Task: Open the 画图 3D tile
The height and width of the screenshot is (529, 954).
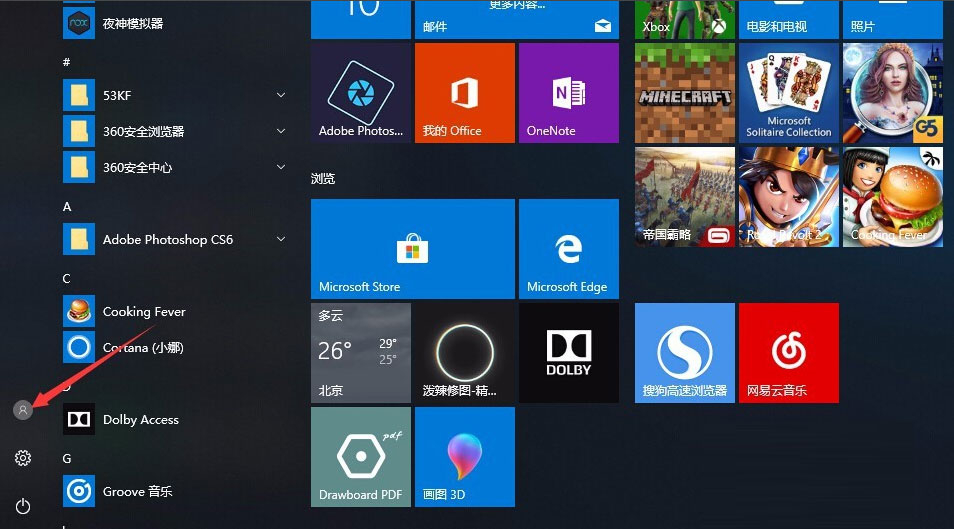Action: pyautogui.click(x=464, y=457)
